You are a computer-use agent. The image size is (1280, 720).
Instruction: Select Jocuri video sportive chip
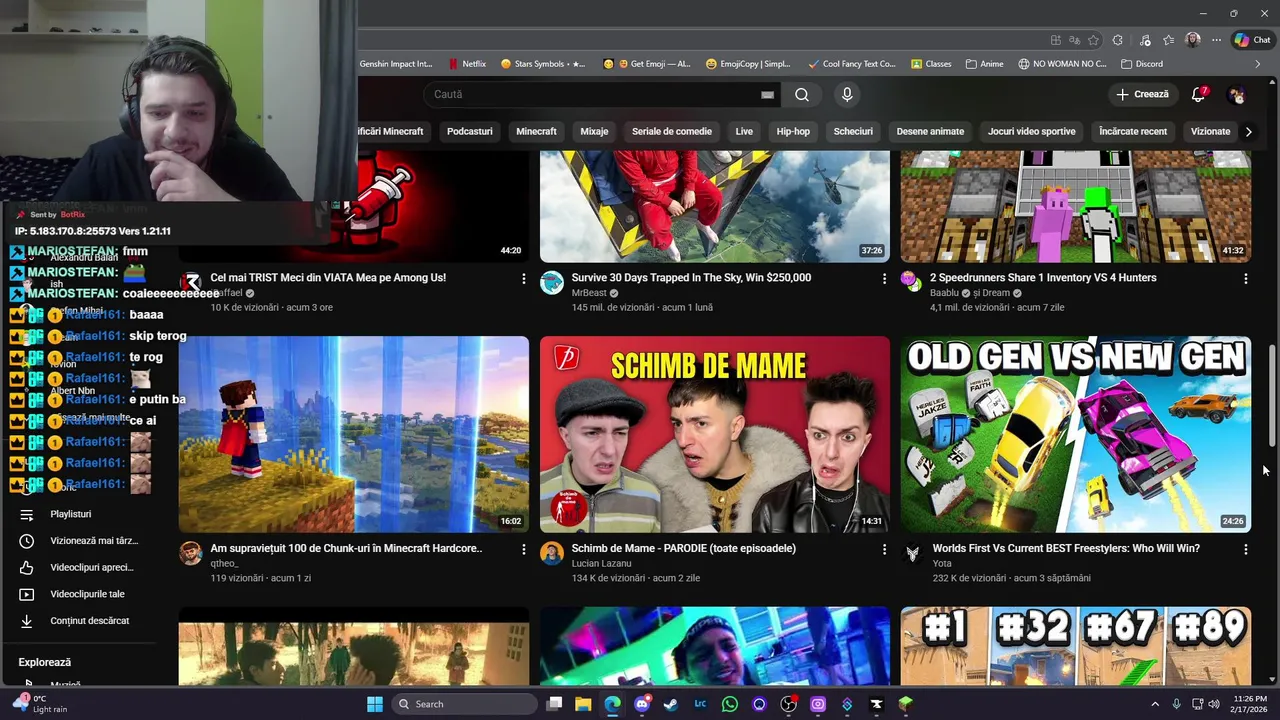[x=1032, y=131]
